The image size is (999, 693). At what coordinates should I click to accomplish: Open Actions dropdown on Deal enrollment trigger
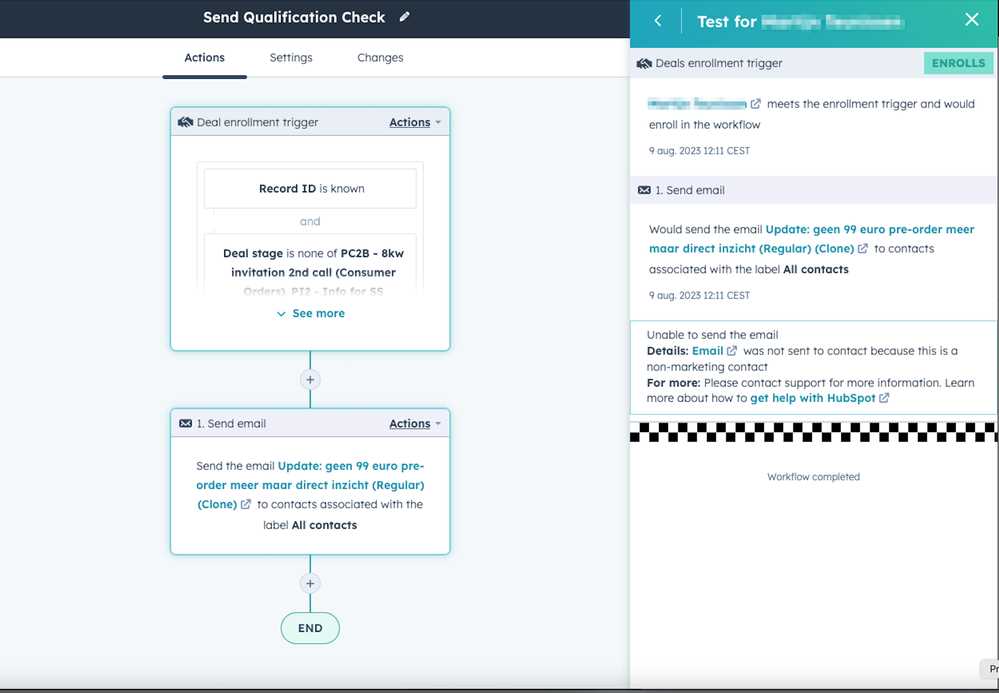coord(415,122)
